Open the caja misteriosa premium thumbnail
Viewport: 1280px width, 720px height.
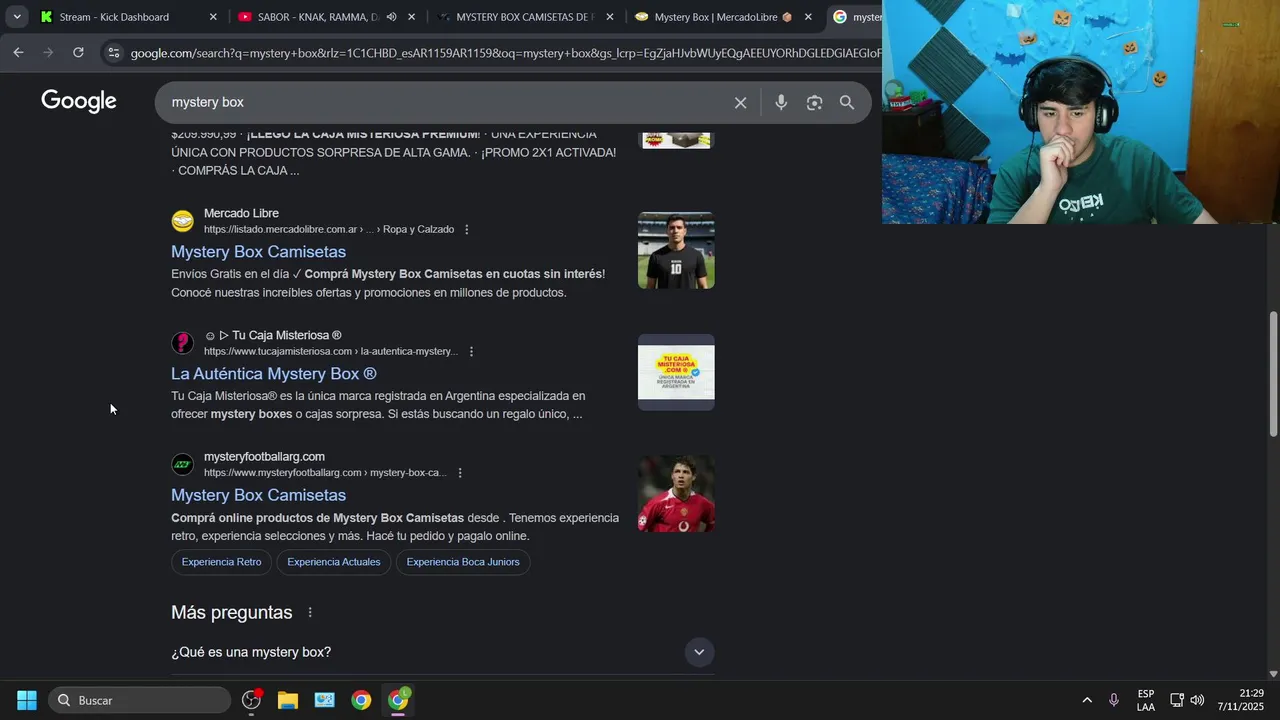(676, 140)
